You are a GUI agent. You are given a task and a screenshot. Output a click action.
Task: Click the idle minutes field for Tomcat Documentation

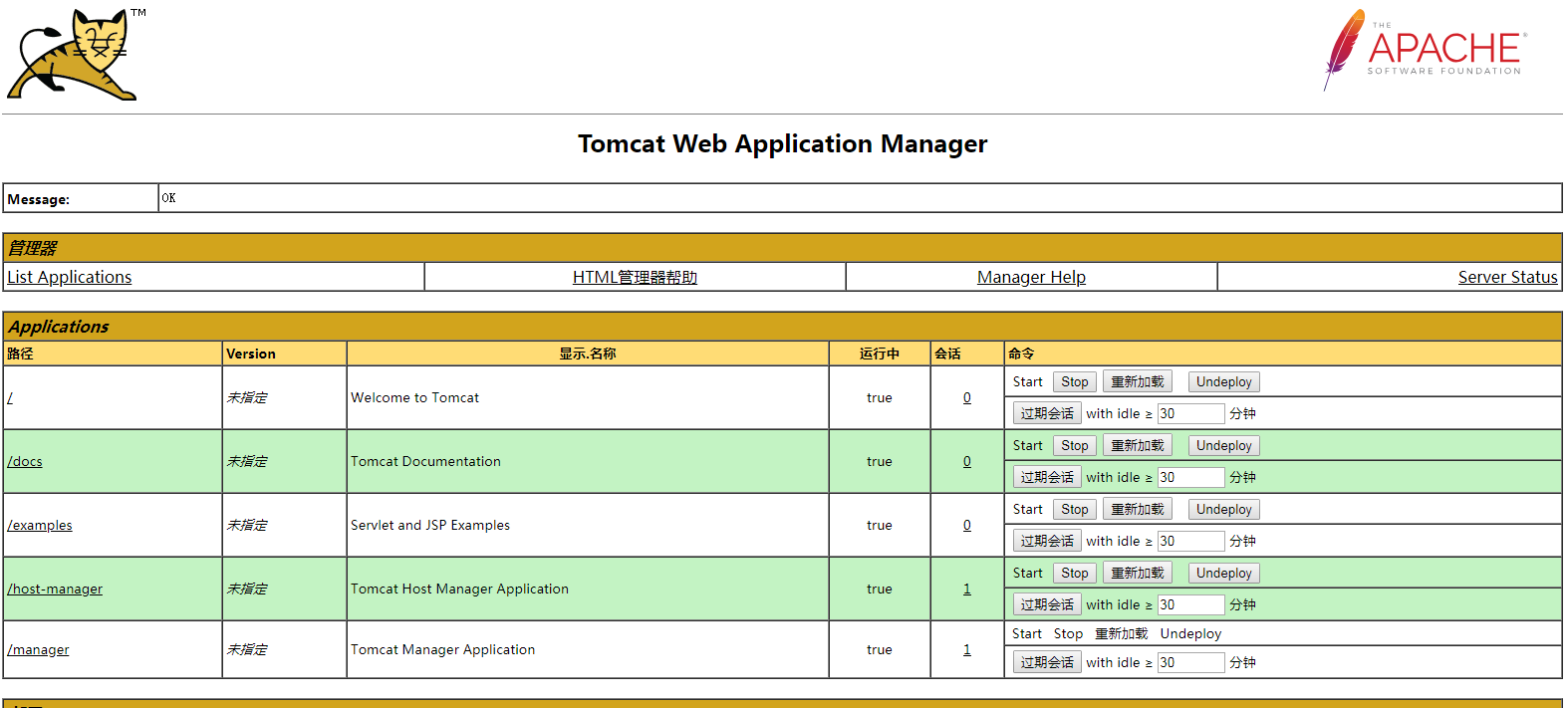(x=1190, y=477)
